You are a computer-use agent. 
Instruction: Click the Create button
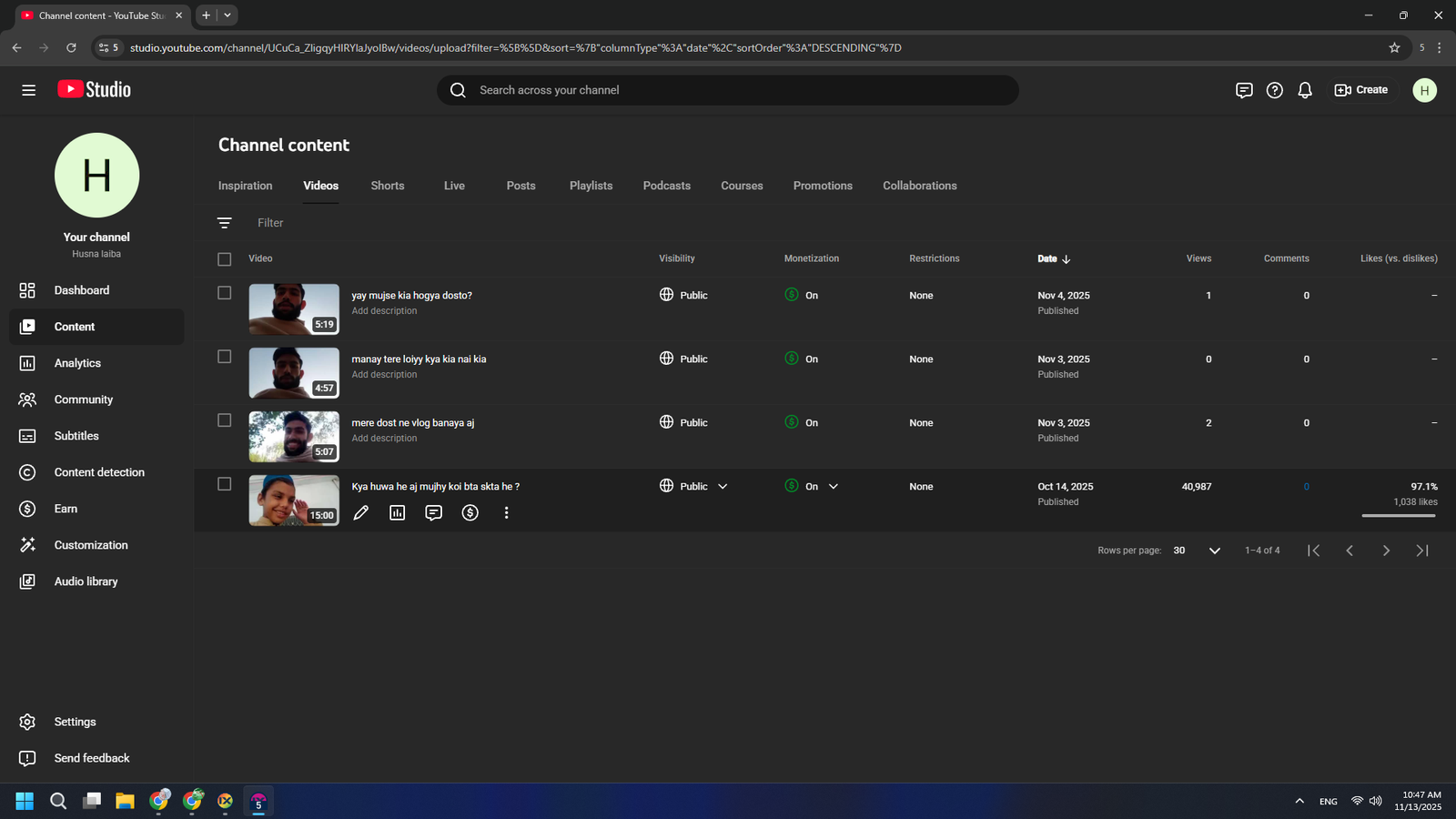(1361, 90)
